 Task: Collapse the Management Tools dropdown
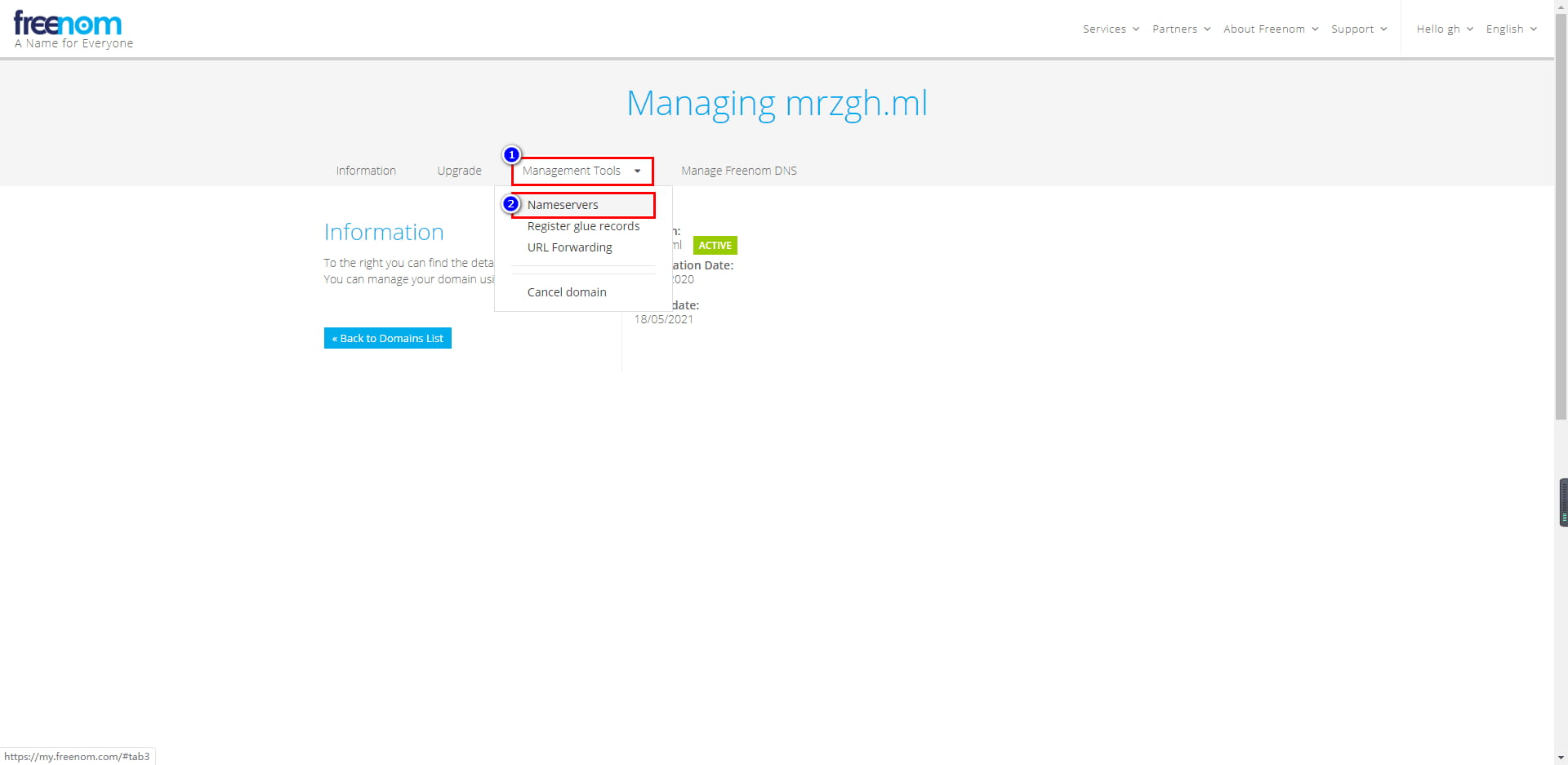[581, 171]
